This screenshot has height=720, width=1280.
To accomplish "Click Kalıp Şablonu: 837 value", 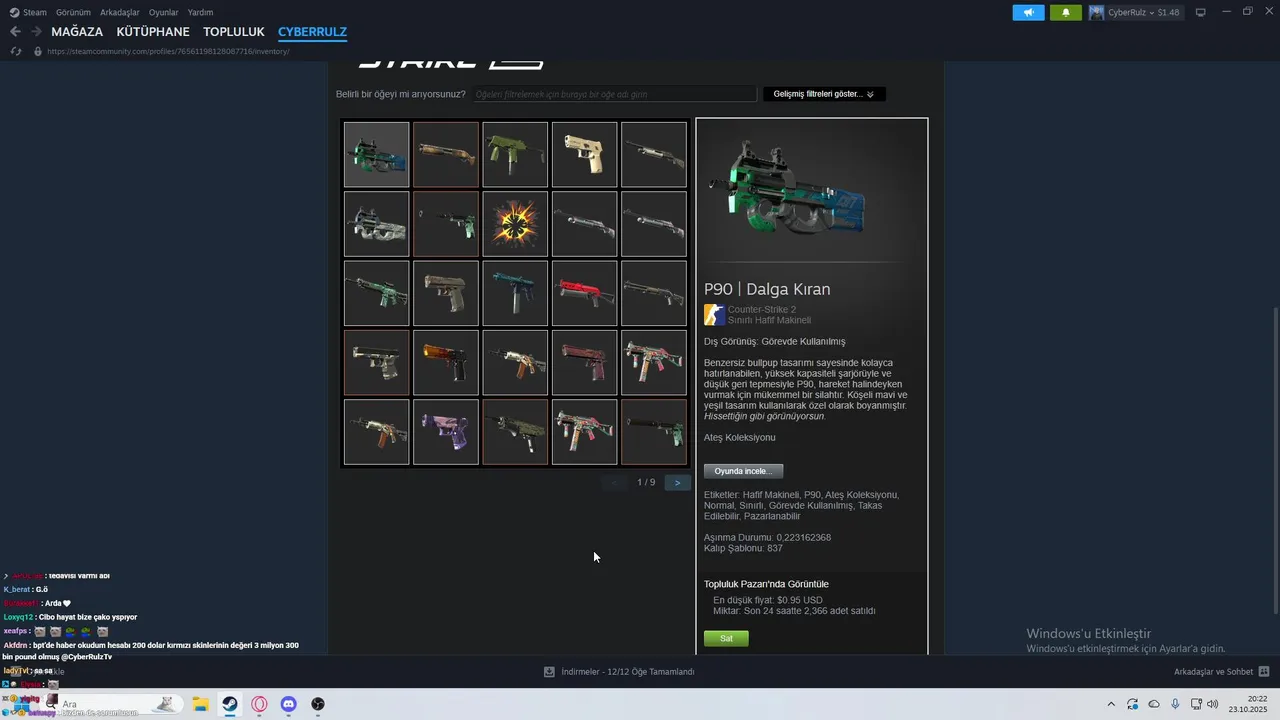I will point(743,548).
